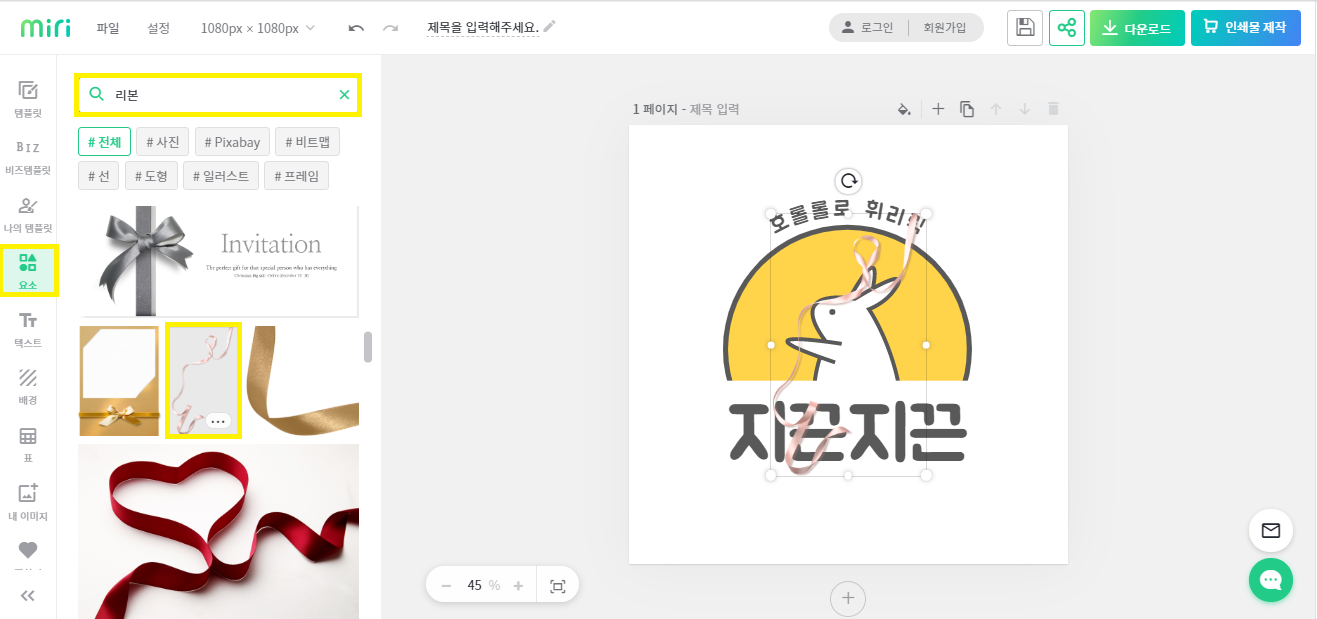Click the 호롤롤로 휘리릭 curved text on canvas

tap(848, 217)
